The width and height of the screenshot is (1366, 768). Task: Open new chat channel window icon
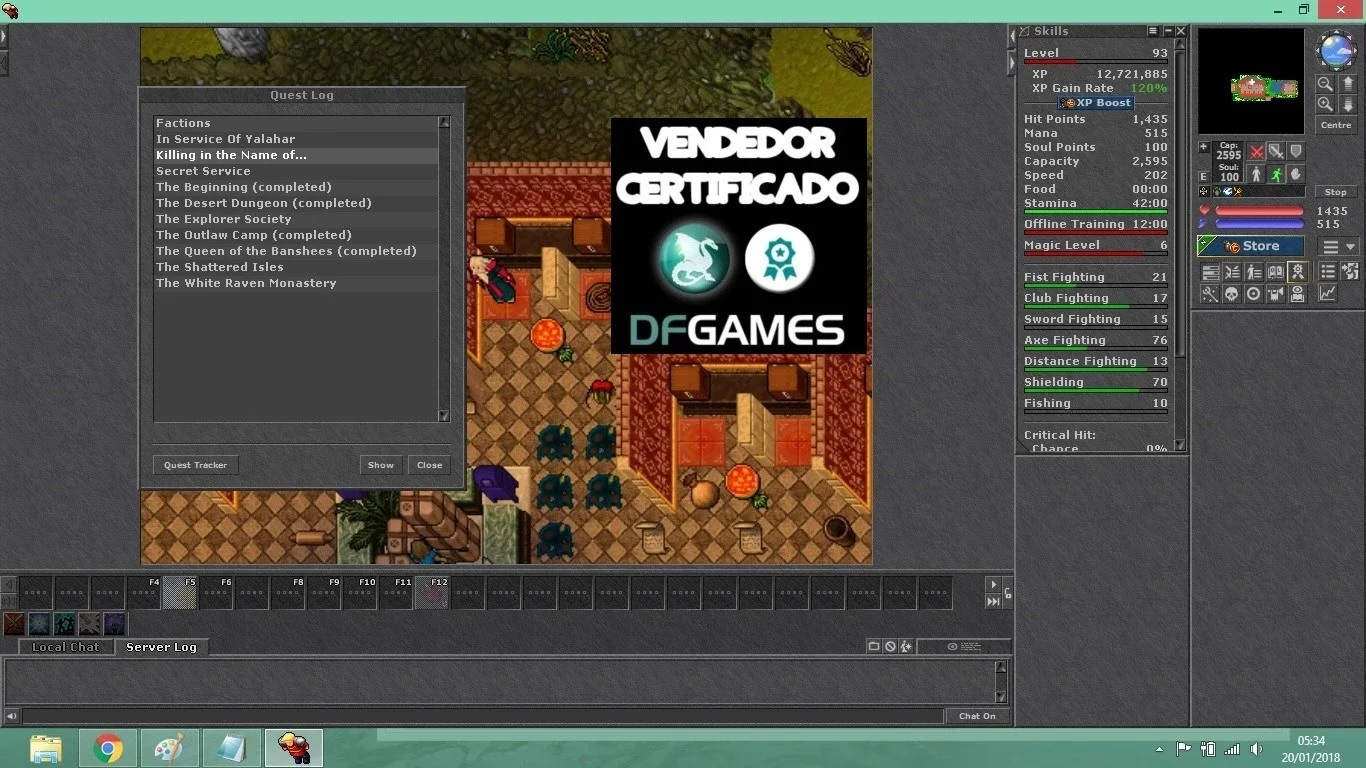[x=874, y=647]
